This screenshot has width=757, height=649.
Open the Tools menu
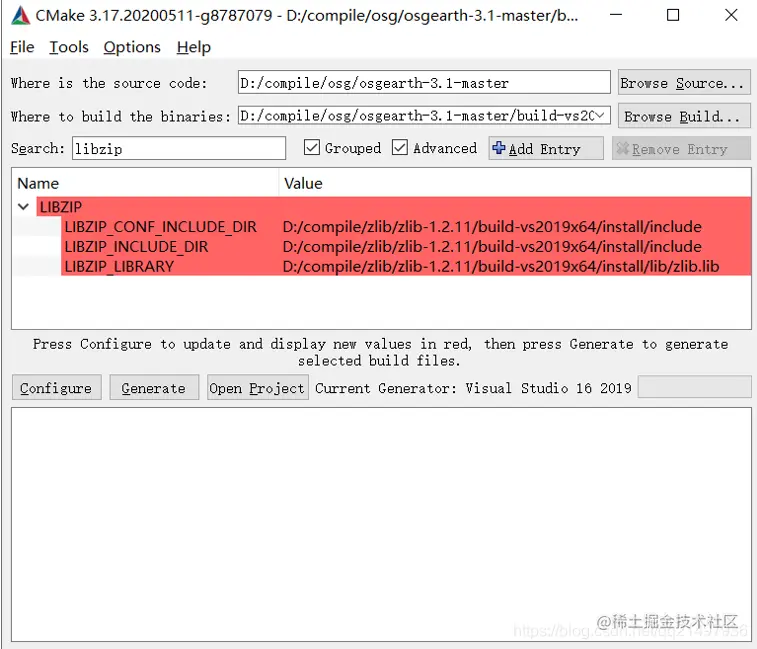click(69, 47)
